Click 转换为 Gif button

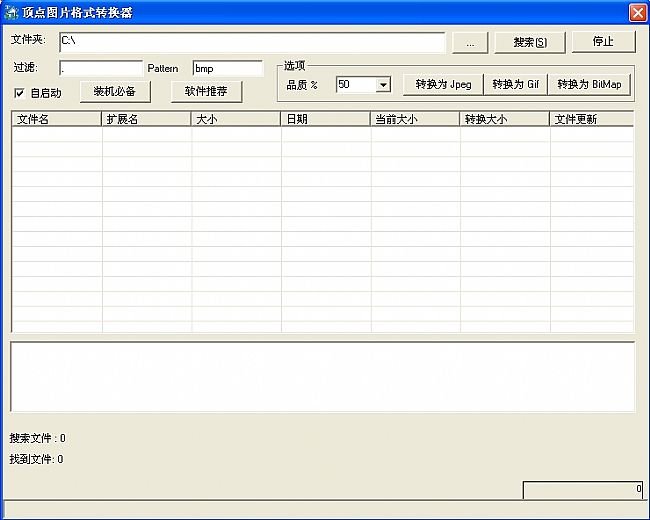click(x=515, y=84)
